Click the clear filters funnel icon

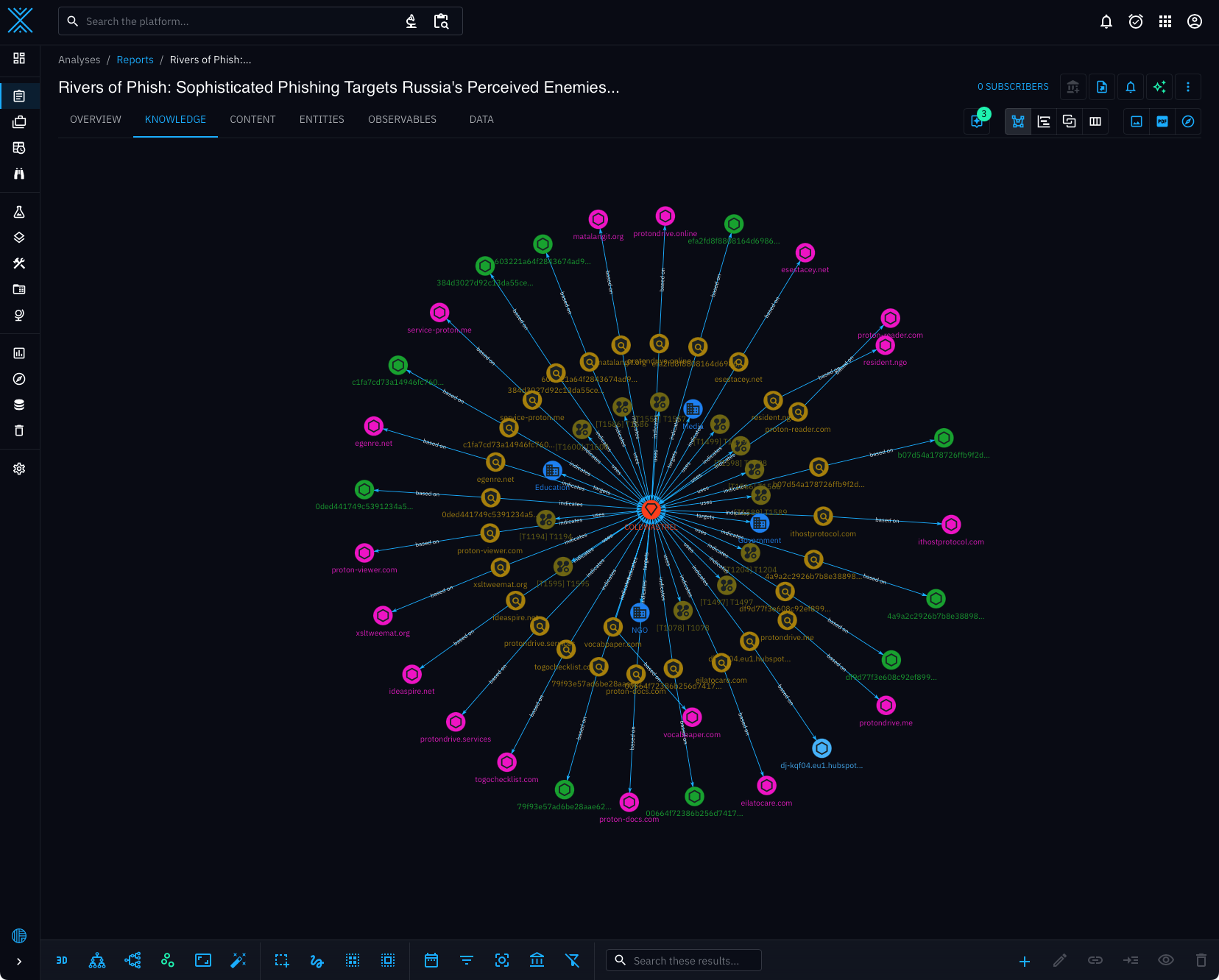pos(573,960)
